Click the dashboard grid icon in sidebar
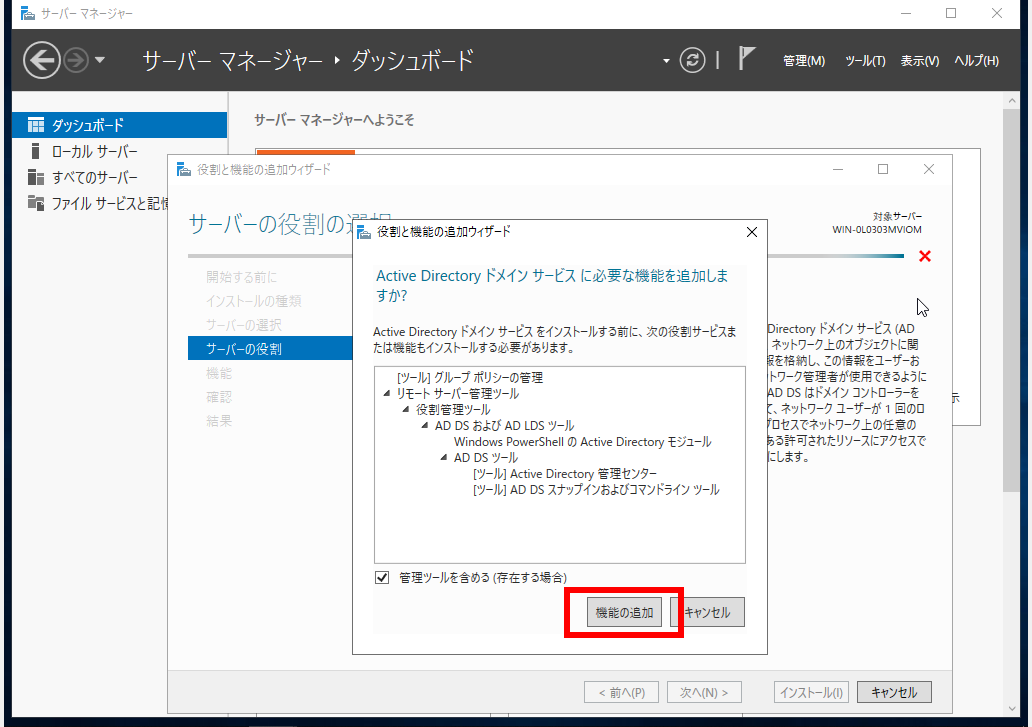 (36, 125)
